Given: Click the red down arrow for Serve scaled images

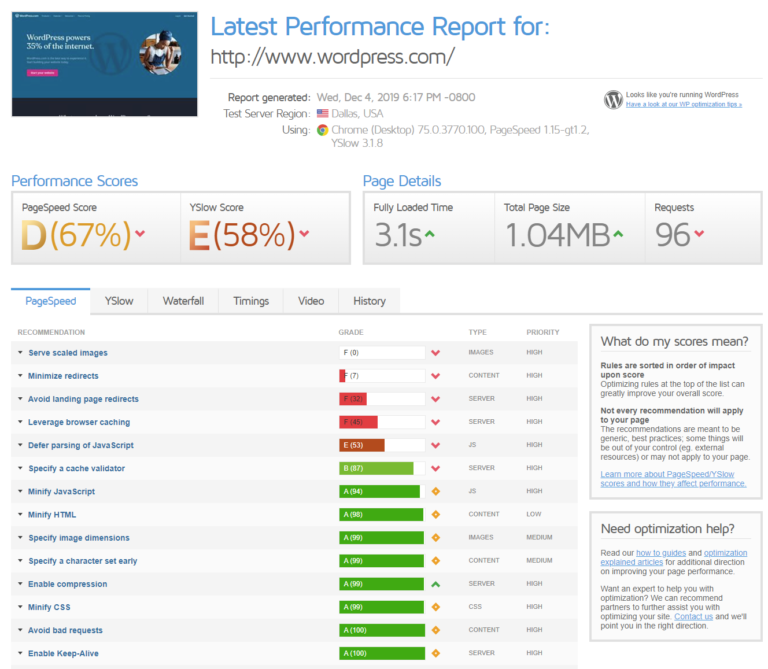Looking at the screenshot, I should (x=435, y=353).
